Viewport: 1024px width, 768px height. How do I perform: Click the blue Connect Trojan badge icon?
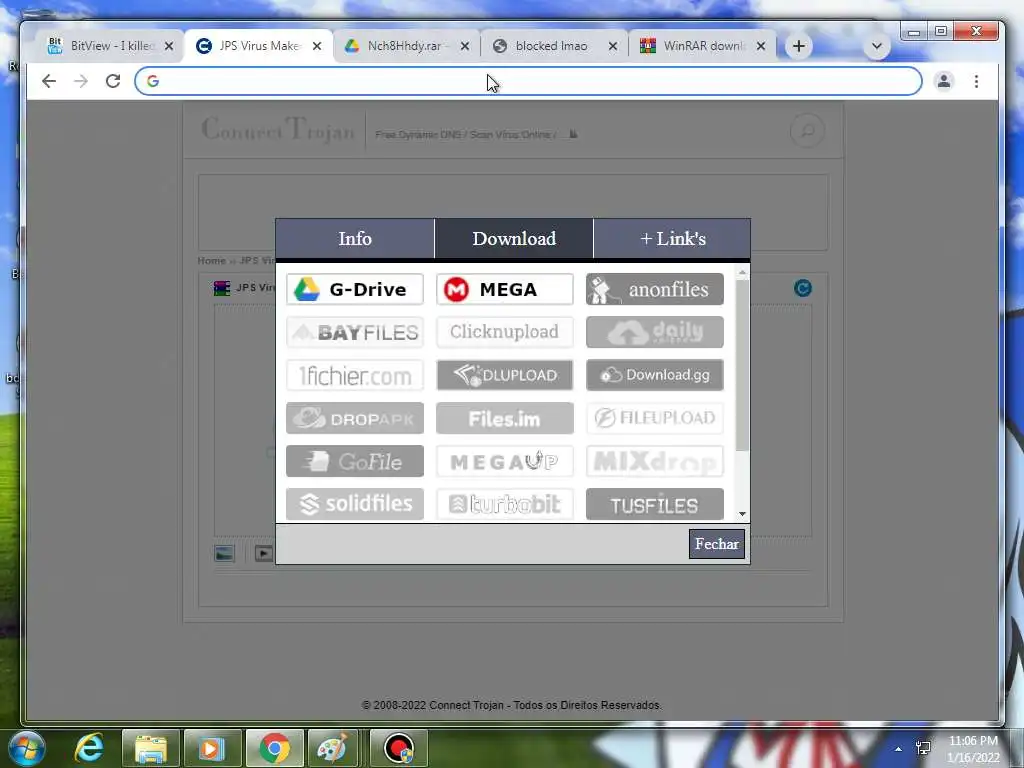803,288
